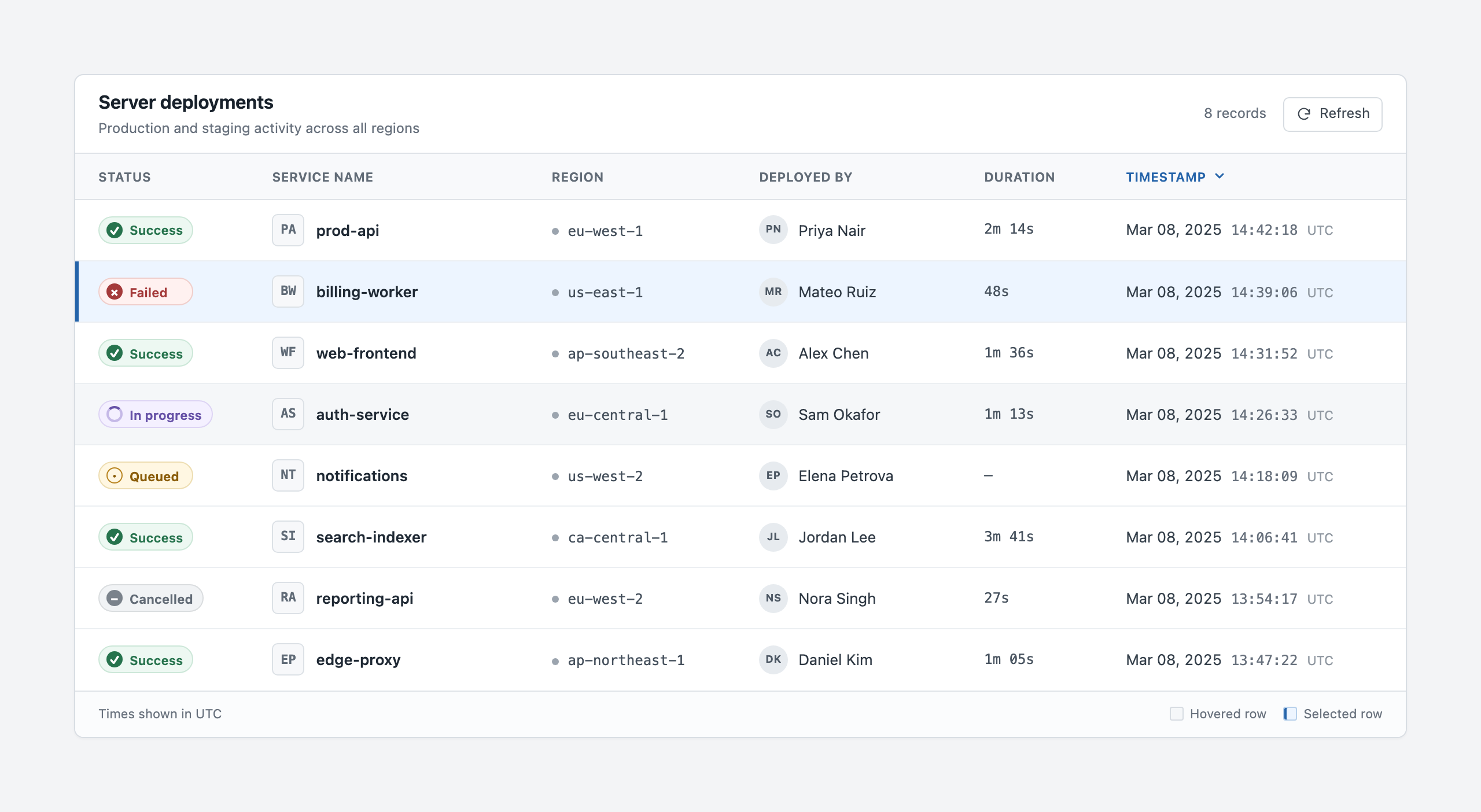Click the Refresh button
The height and width of the screenshot is (812, 1481).
1332,114
